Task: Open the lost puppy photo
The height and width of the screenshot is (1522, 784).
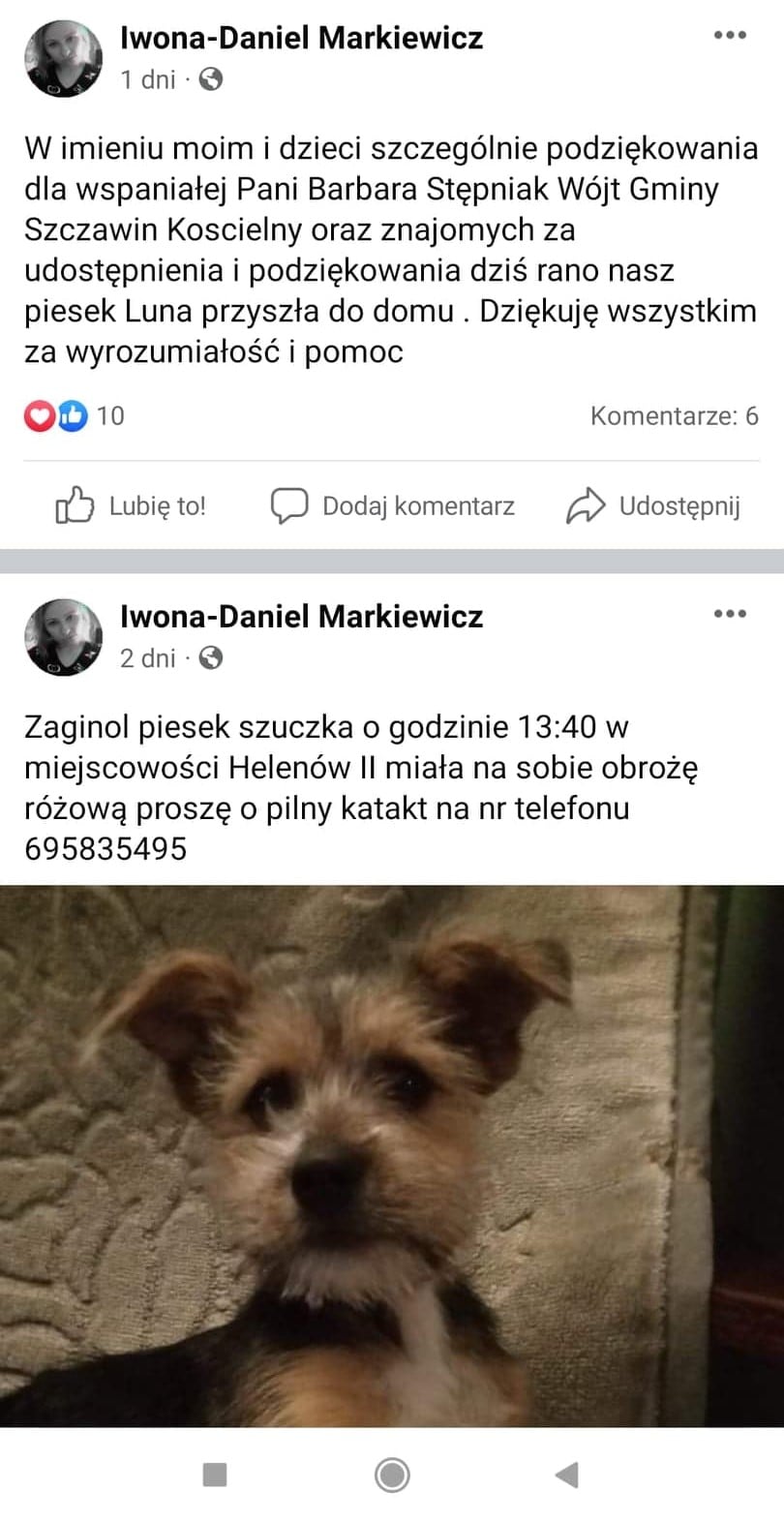Action: [392, 1156]
